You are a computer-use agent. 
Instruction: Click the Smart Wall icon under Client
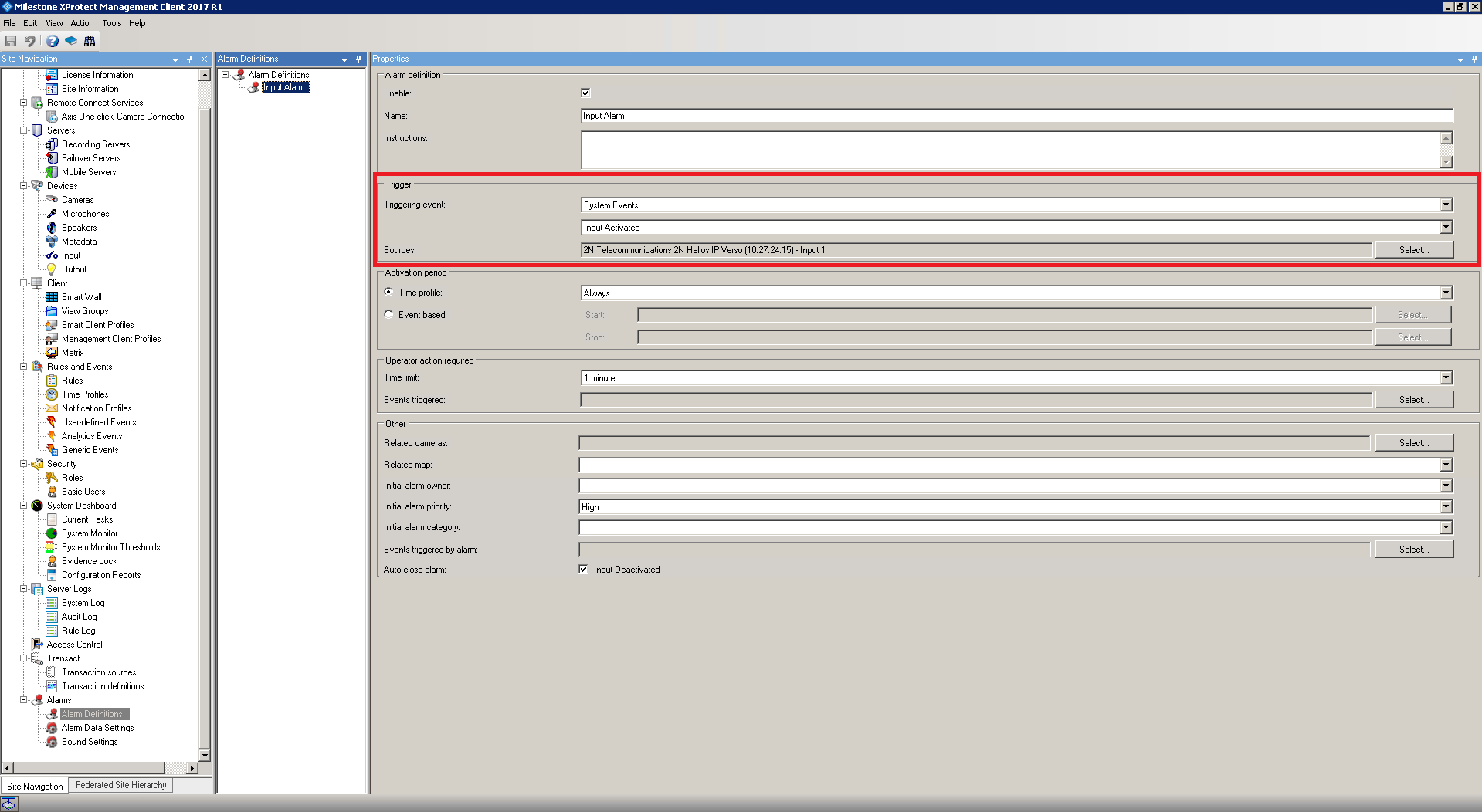(x=52, y=297)
